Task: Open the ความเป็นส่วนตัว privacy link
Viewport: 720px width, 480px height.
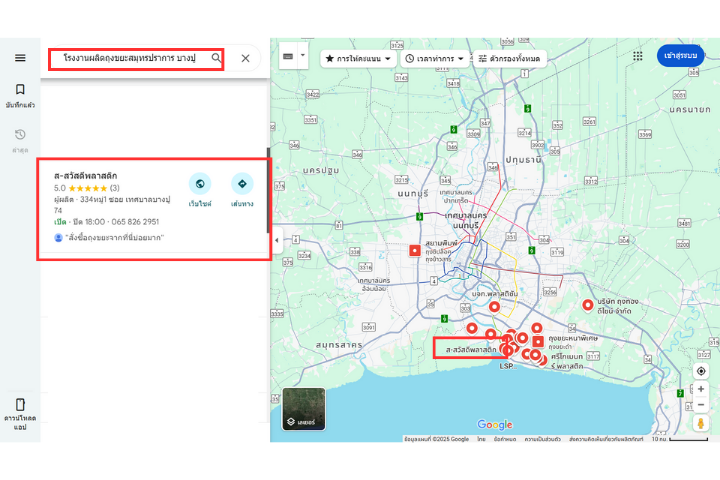Action: pos(542,439)
